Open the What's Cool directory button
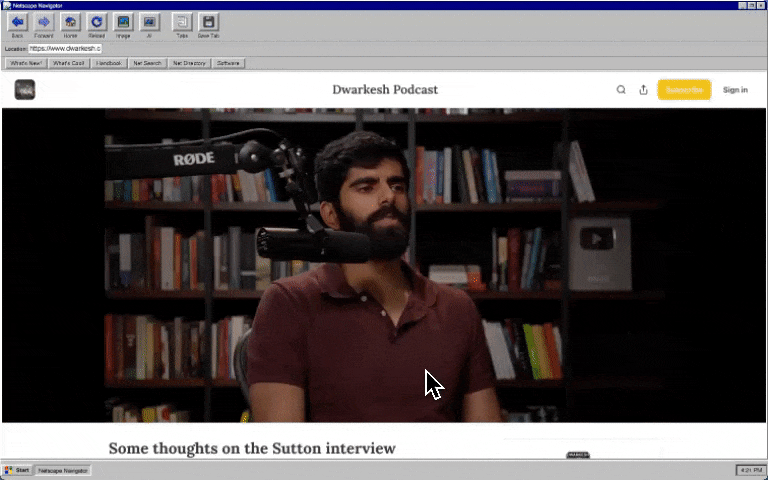The height and width of the screenshot is (480, 768). pos(69,63)
